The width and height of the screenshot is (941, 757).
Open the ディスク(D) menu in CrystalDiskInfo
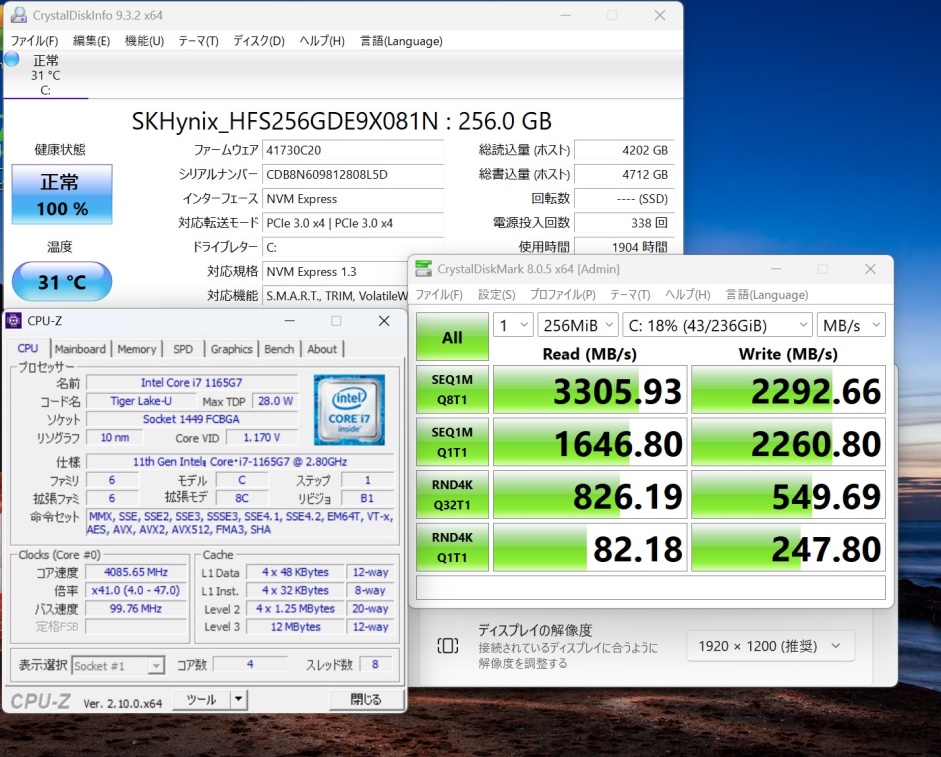(x=259, y=41)
